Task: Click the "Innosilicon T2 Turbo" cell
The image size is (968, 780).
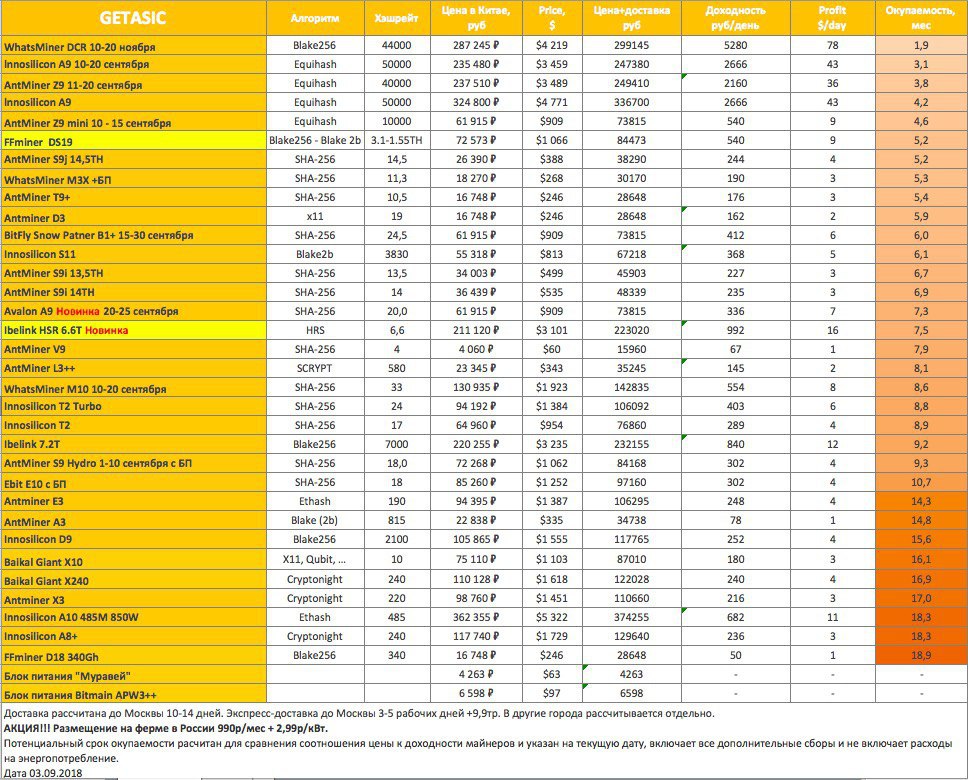Action: tap(133, 406)
